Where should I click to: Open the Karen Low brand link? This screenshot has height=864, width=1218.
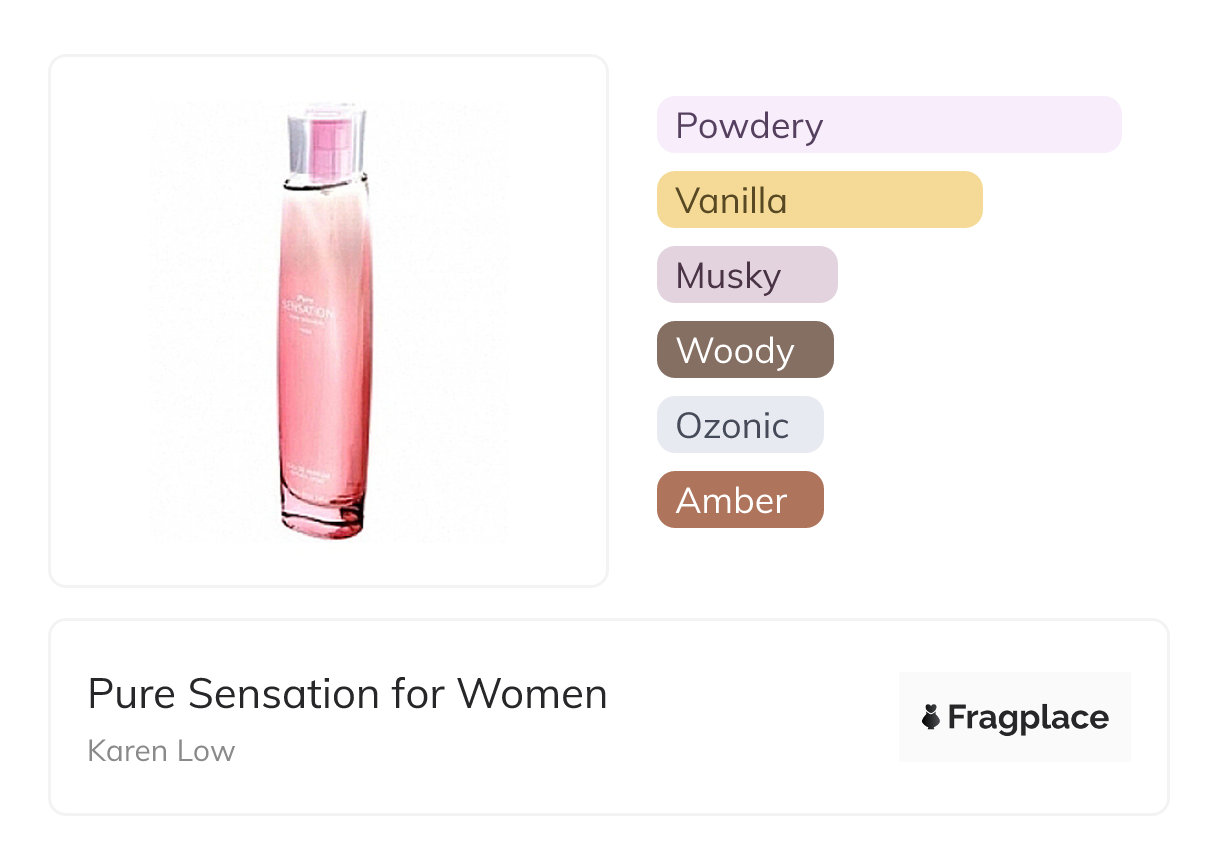pyautogui.click(x=161, y=751)
